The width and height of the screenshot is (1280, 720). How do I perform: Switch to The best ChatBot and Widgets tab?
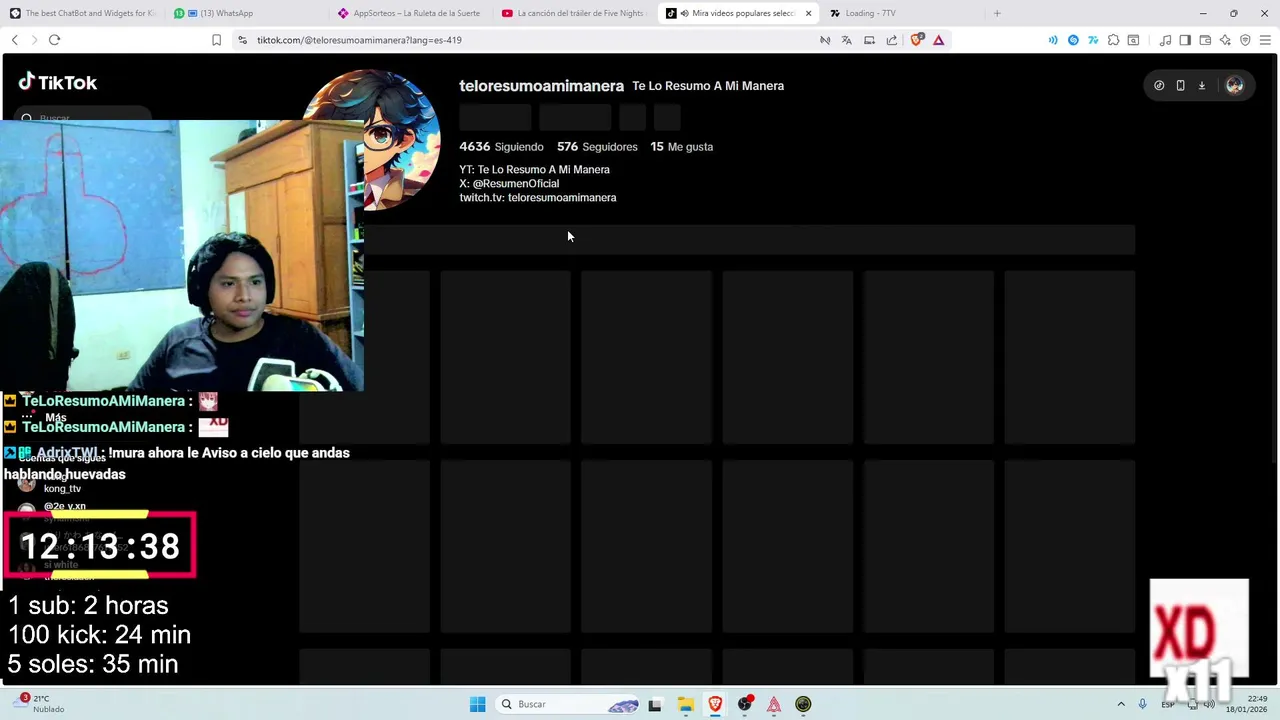(83, 13)
